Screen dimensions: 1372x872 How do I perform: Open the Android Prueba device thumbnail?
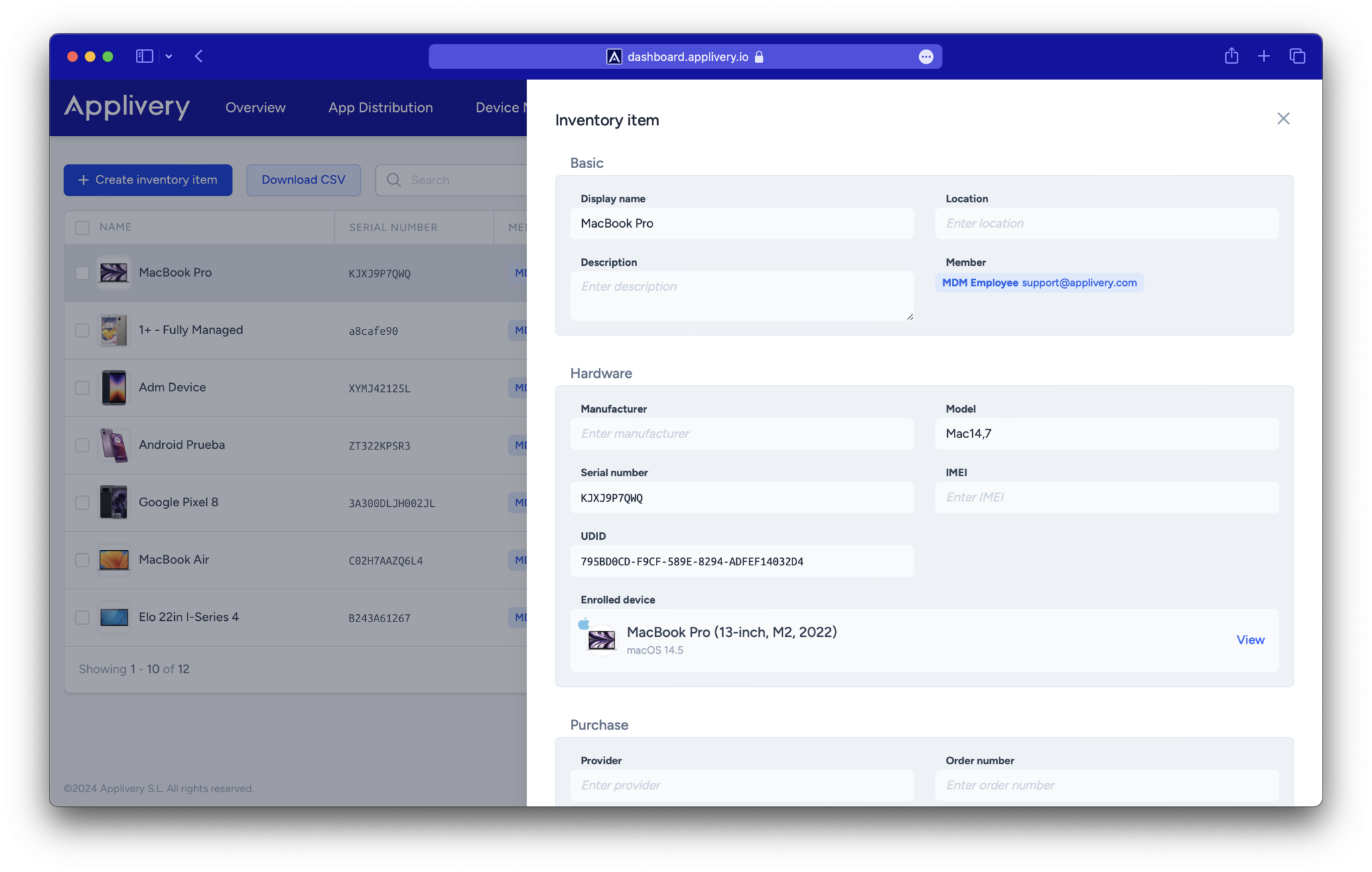point(114,445)
